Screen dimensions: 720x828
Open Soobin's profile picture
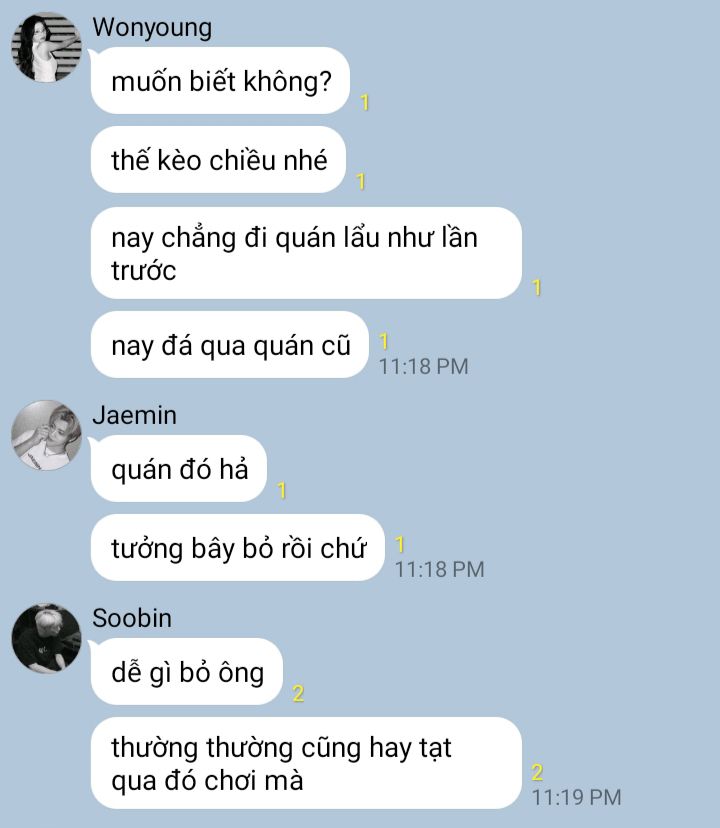(x=46, y=638)
